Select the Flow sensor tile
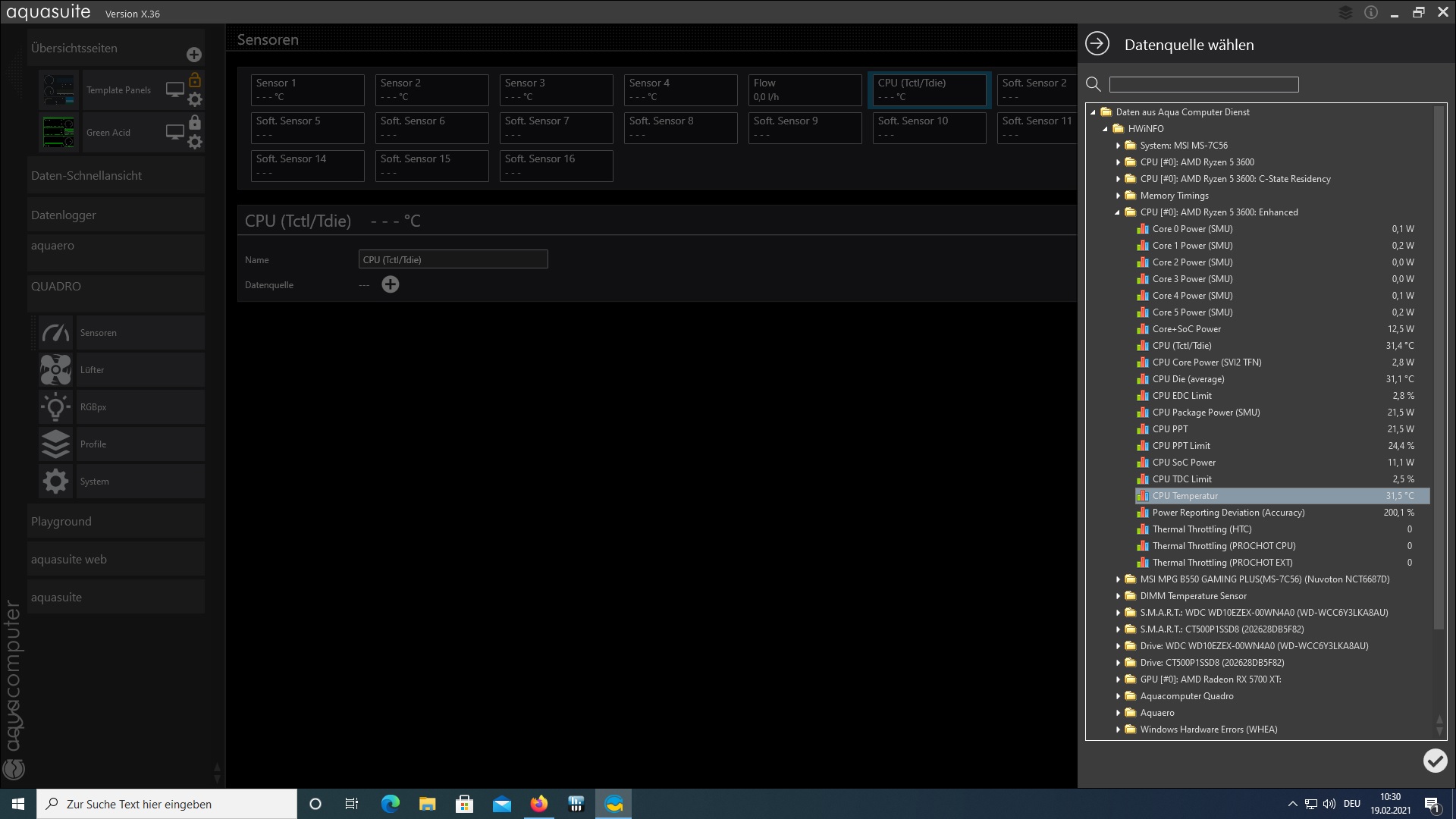This screenshot has height=819, width=1456. (x=804, y=89)
